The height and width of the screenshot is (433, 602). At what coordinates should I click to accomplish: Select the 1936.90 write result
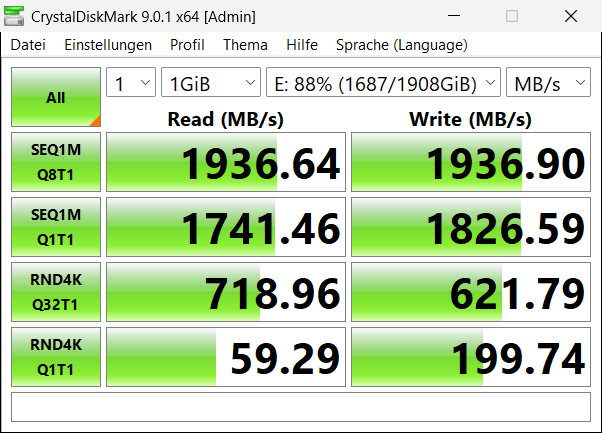[471, 162]
